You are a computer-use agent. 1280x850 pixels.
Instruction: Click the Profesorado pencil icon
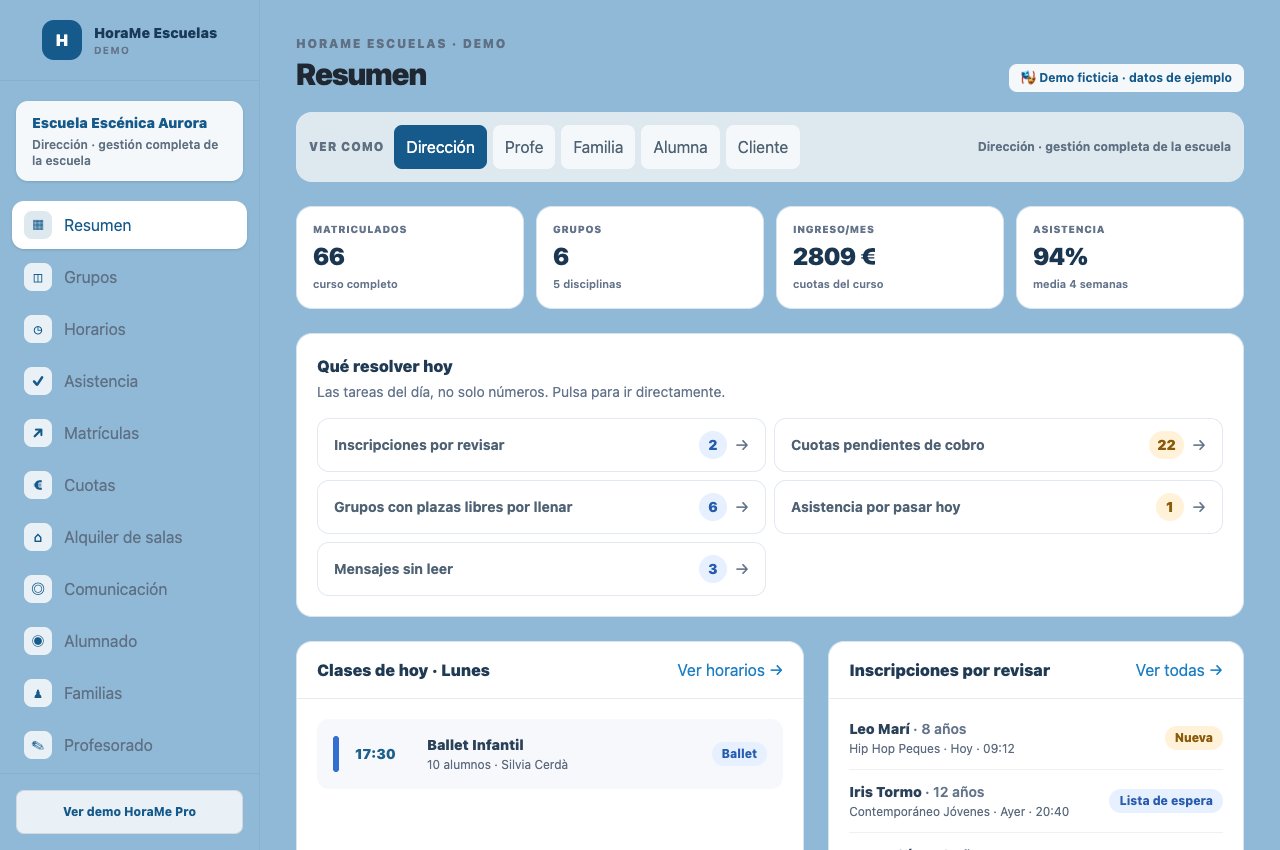pos(38,745)
